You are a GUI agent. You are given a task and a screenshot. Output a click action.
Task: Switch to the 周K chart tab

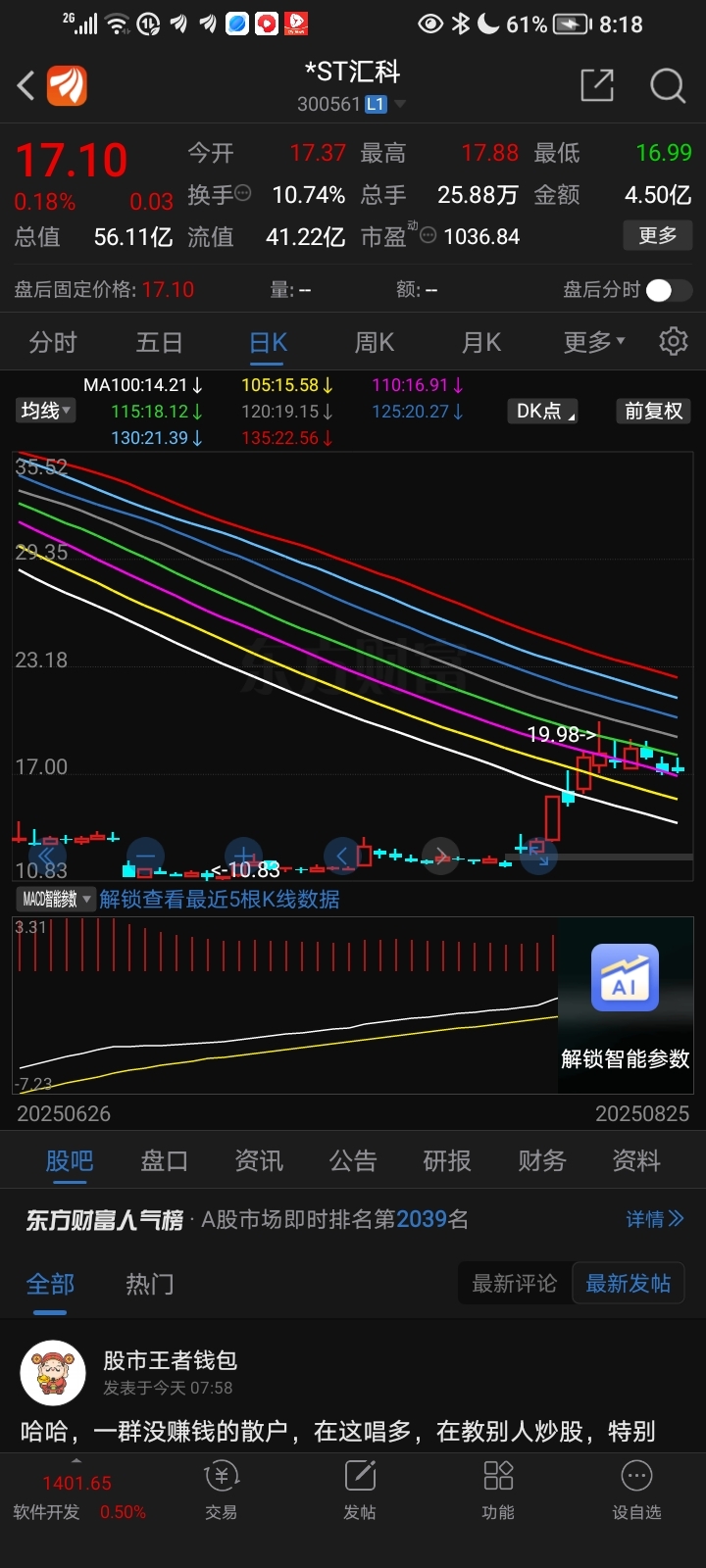click(374, 342)
